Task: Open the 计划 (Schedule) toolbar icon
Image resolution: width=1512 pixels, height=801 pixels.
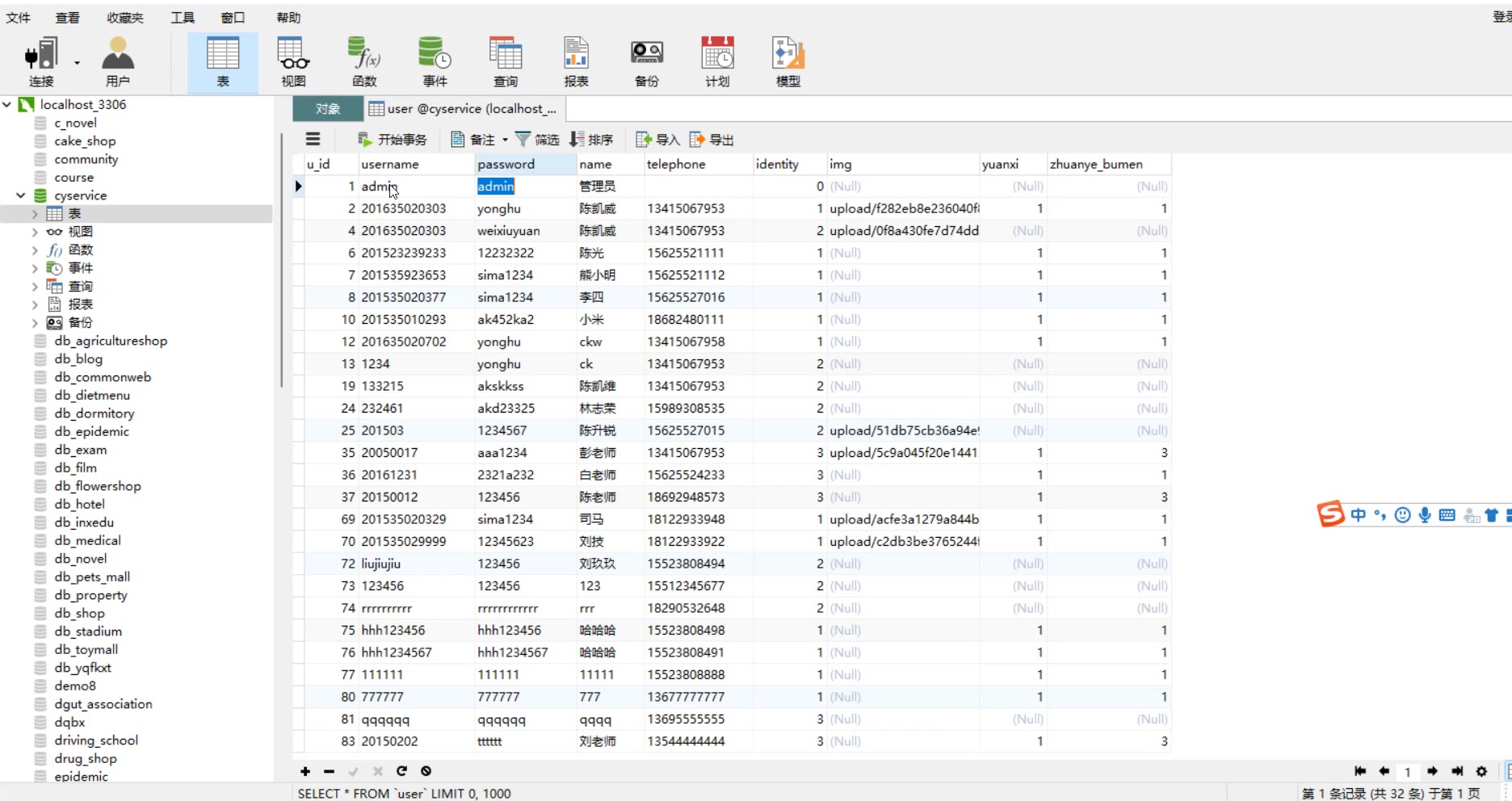Action: point(717,61)
